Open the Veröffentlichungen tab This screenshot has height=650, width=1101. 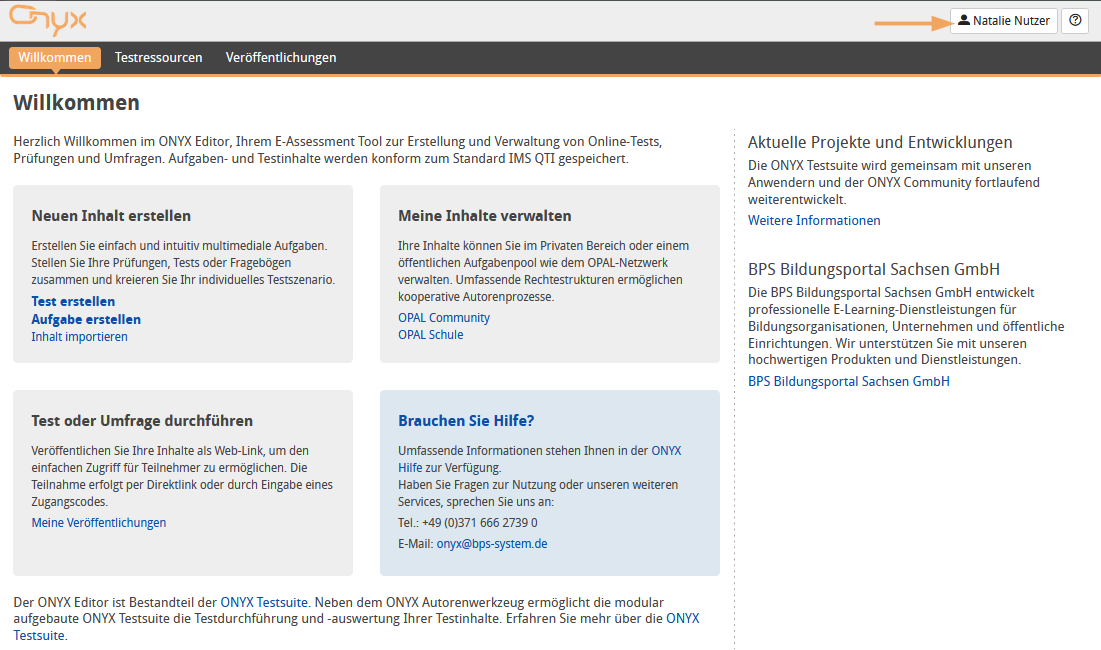(x=281, y=58)
